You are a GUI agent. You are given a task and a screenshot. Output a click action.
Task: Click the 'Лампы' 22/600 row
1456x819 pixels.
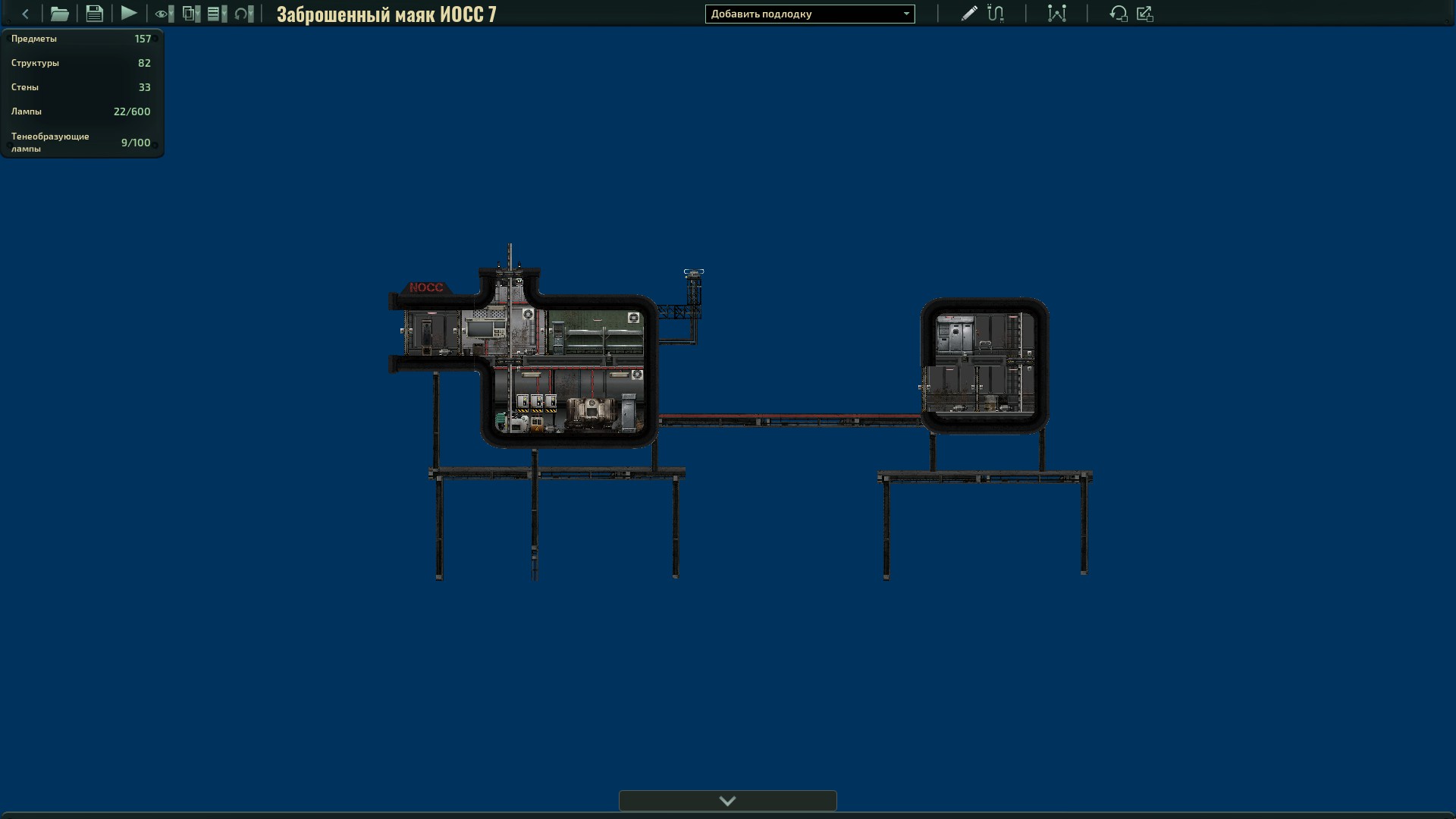[81, 111]
